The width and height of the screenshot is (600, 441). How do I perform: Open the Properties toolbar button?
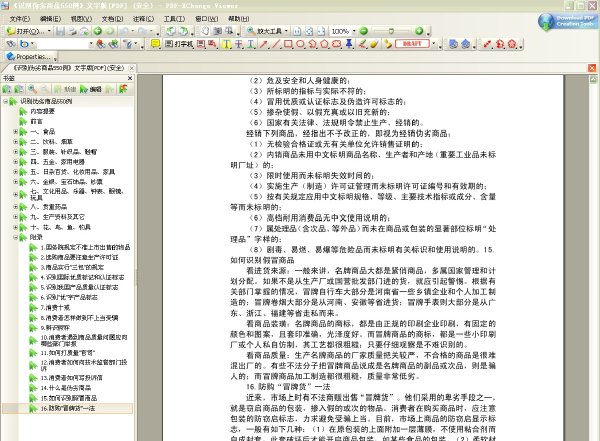(x=29, y=57)
